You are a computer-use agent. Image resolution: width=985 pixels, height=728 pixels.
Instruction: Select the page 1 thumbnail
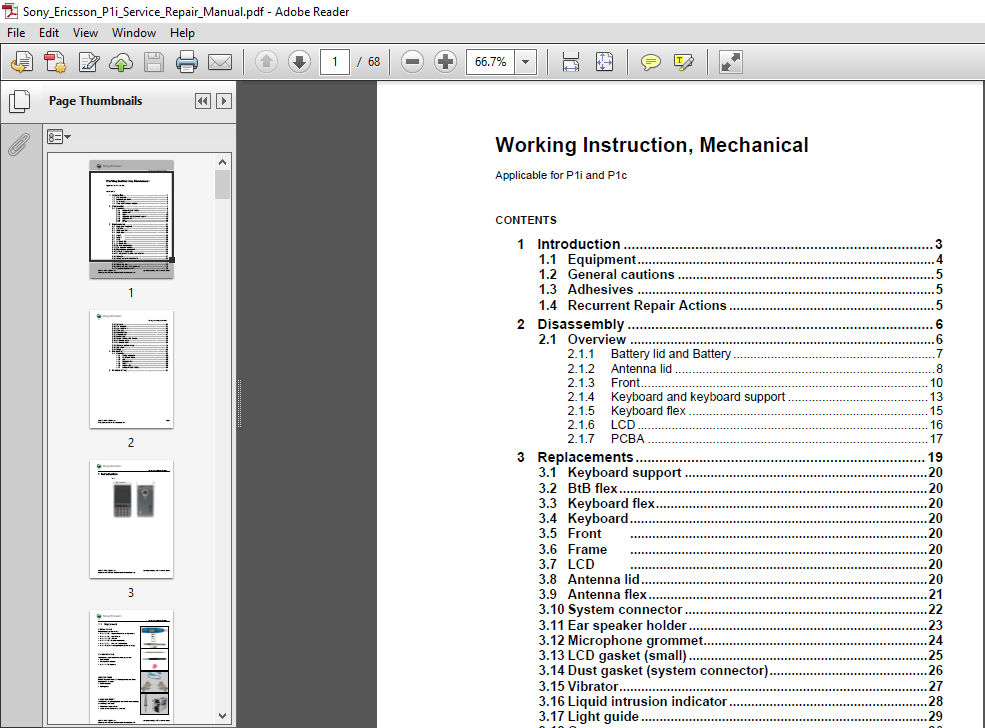[131, 219]
